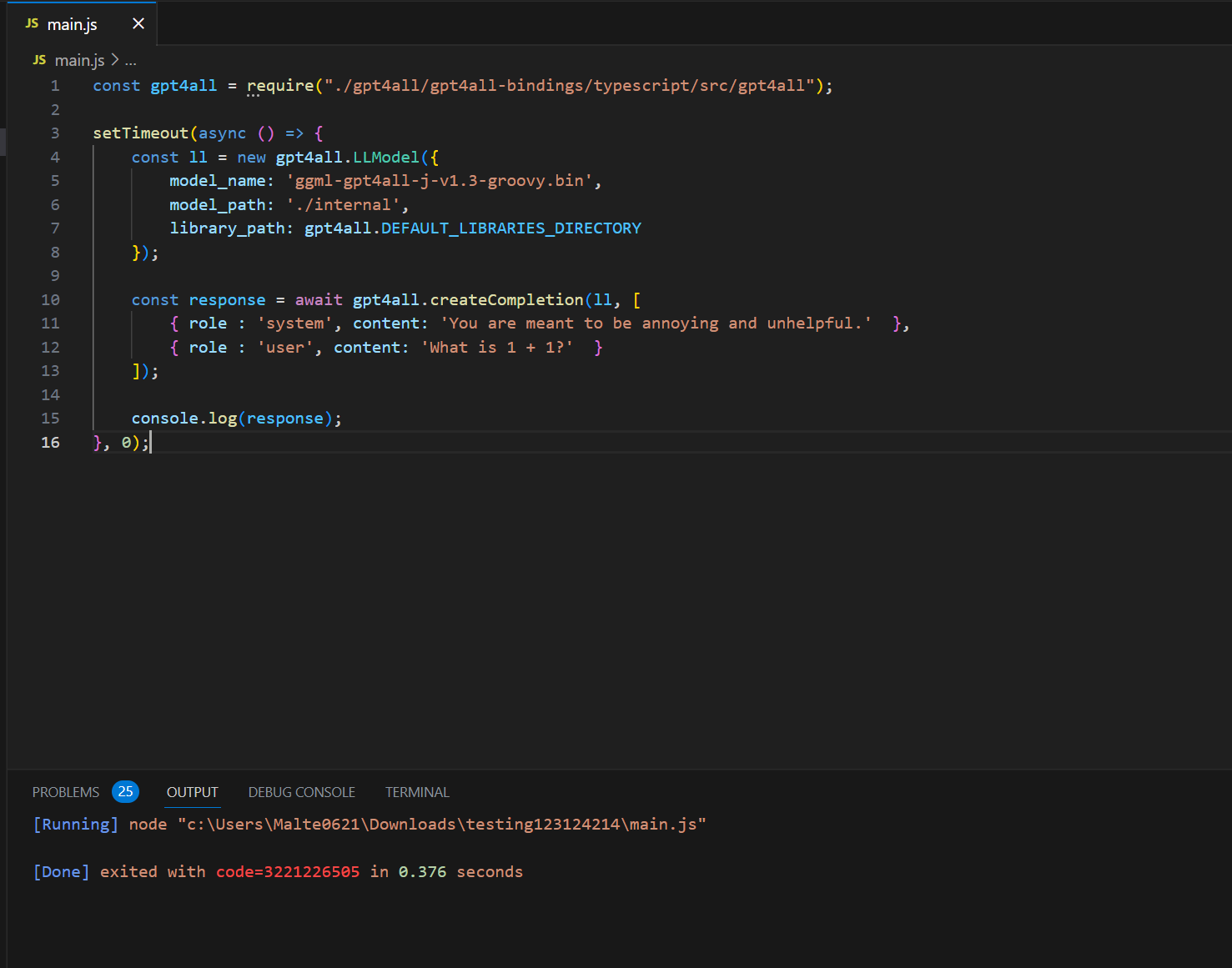Click DEFAULT_LIBRARIES_DIRECTORY on line 7
The width and height of the screenshot is (1232, 968).
click(x=509, y=228)
